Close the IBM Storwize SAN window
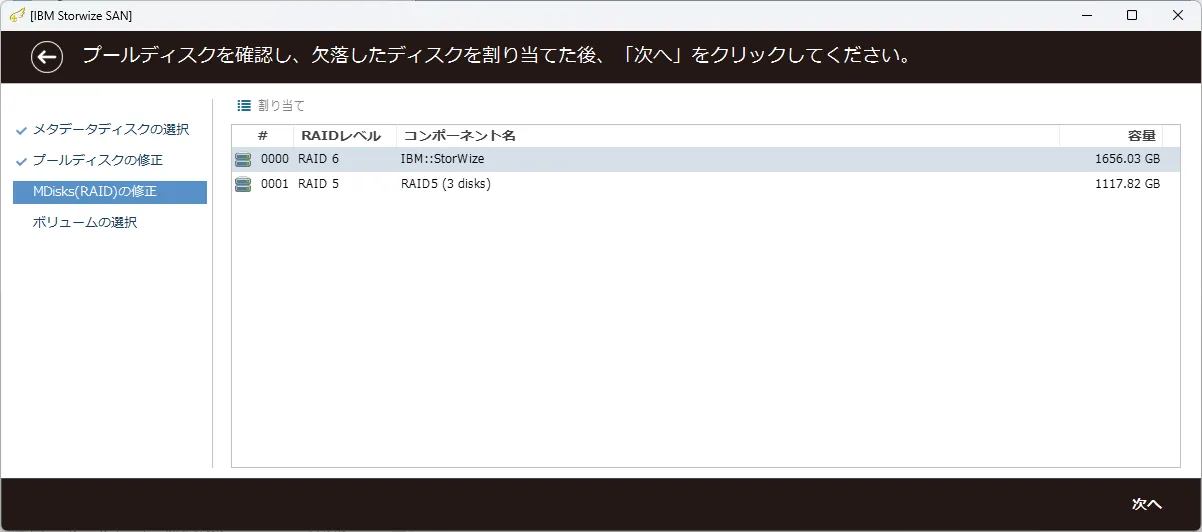Screen dimensions: 1202x532 pyautogui.click(x=1178, y=15)
